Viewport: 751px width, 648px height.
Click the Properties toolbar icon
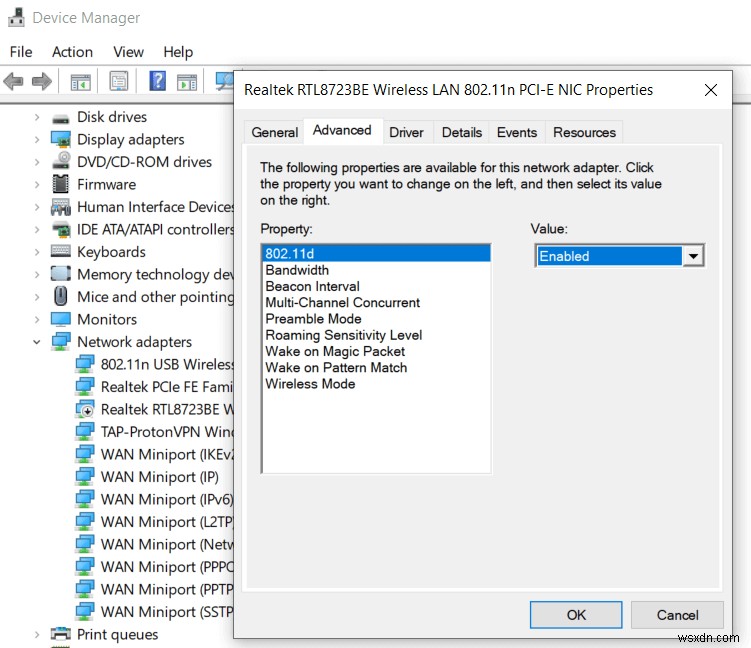(x=119, y=81)
